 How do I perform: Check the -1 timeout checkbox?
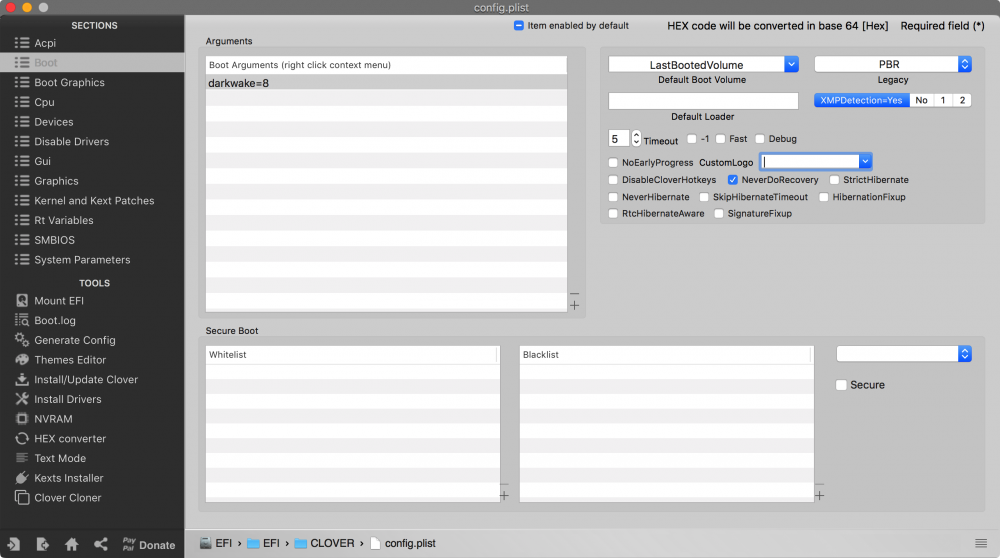pyautogui.click(x=692, y=139)
